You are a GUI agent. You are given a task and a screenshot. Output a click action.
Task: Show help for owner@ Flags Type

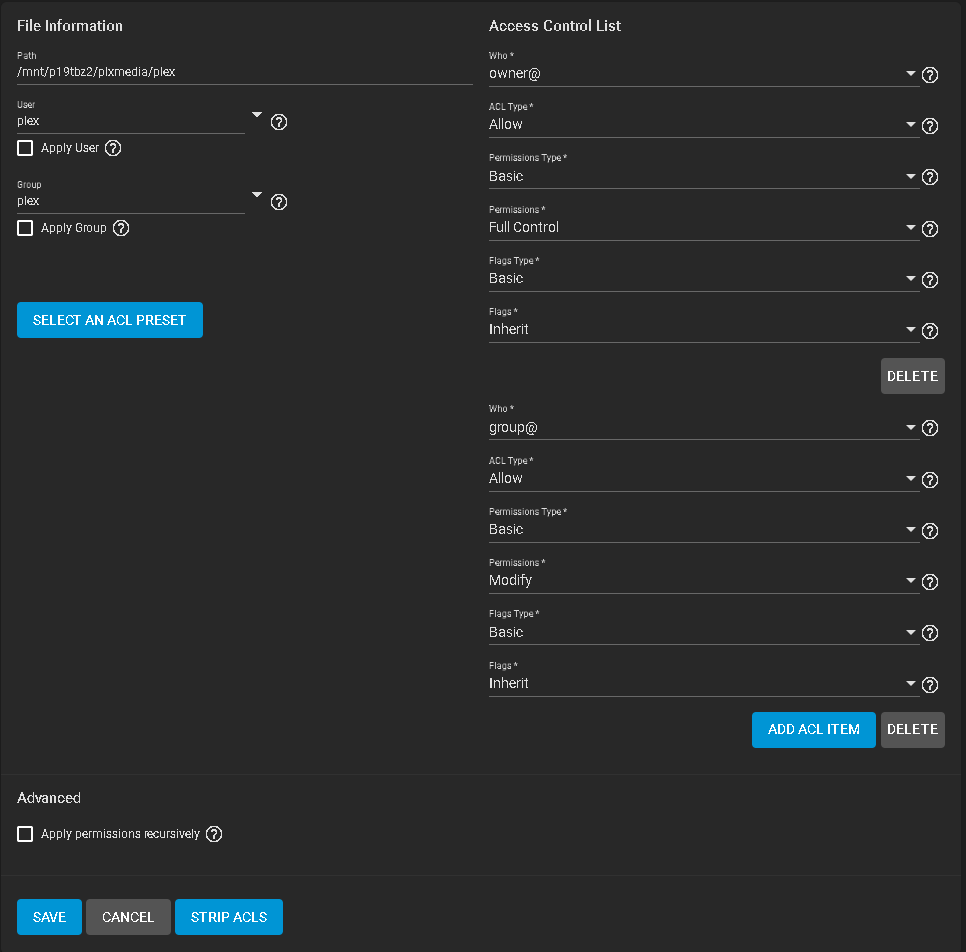tap(930, 280)
